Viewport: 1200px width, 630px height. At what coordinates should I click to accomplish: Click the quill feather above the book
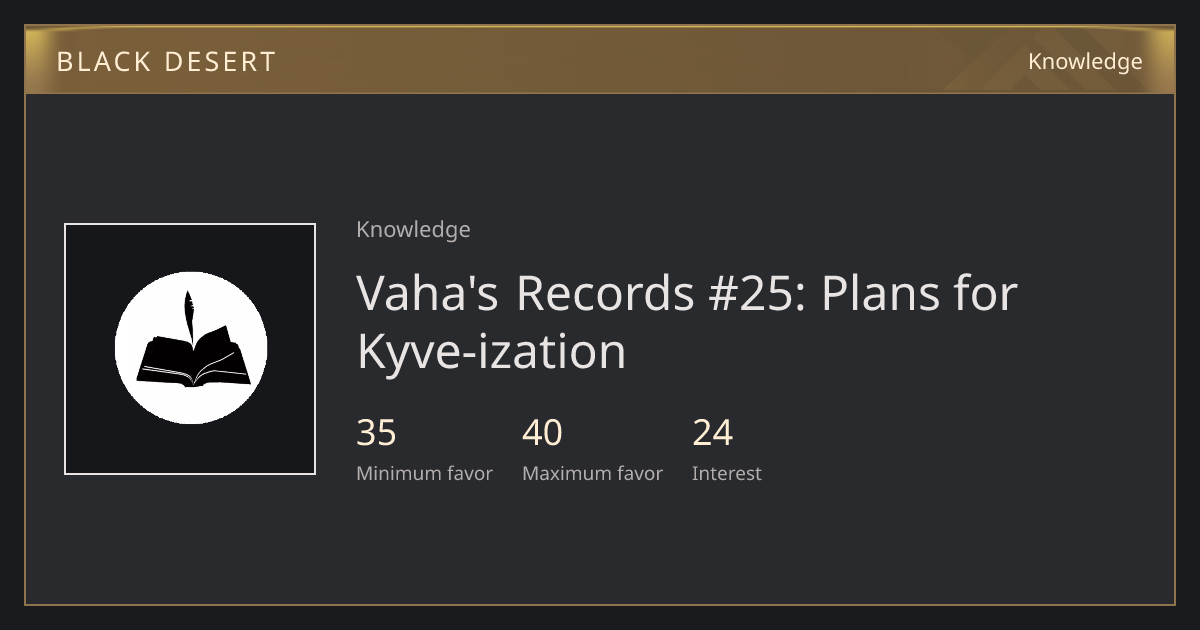coord(188,317)
